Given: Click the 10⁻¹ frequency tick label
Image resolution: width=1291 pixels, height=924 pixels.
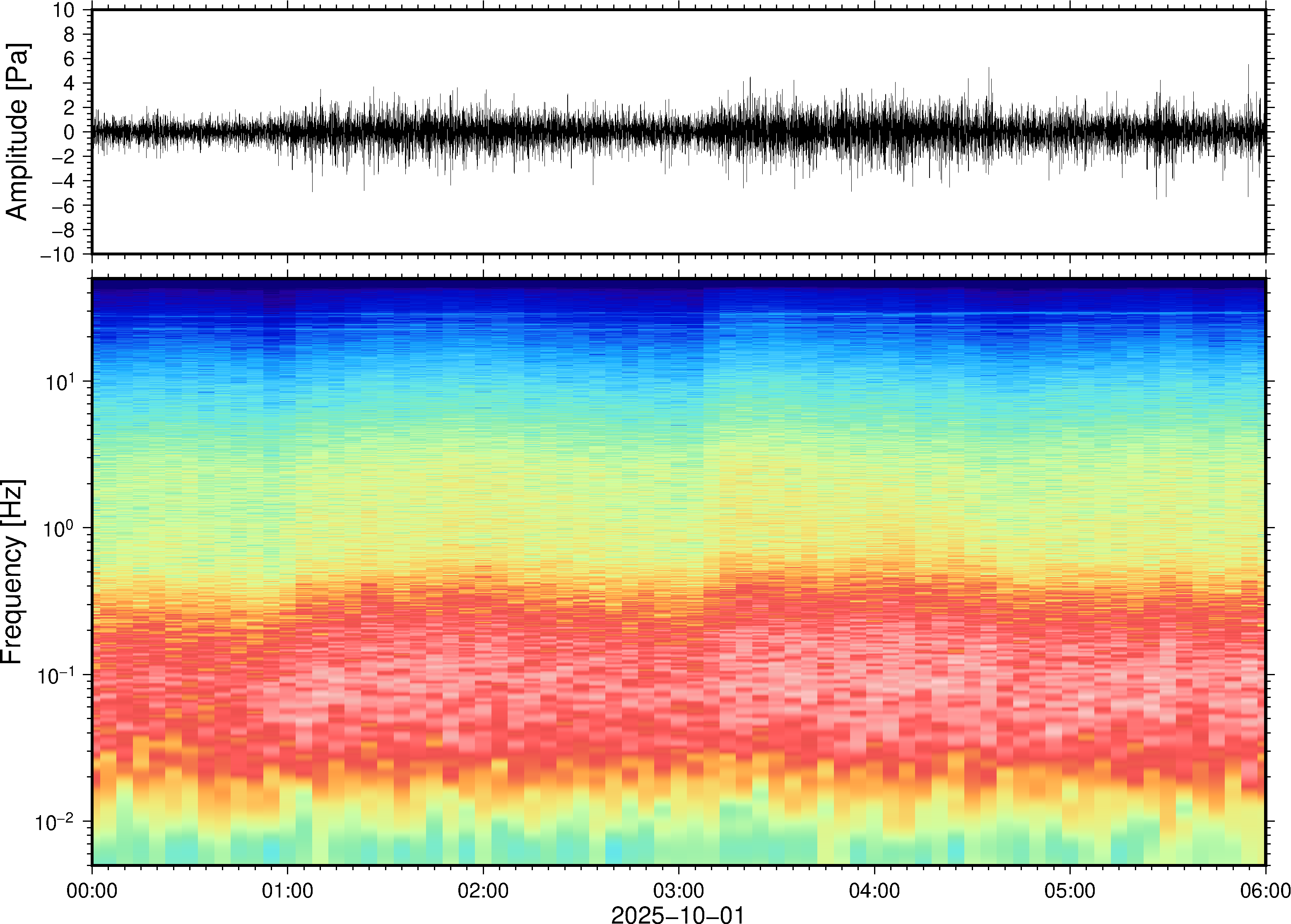Looking at the screenshot, I should tap(57, 676).
